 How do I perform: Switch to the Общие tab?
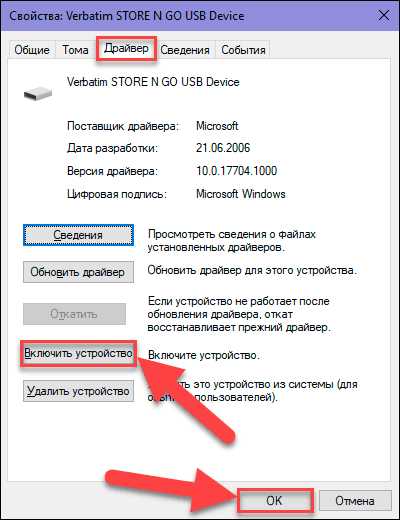click(x=32, y=50)
